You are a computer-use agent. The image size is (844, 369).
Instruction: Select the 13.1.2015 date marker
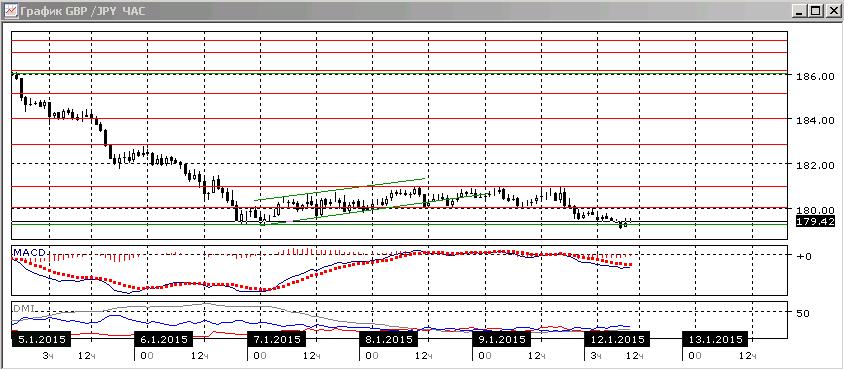click(x=715, y=339)
